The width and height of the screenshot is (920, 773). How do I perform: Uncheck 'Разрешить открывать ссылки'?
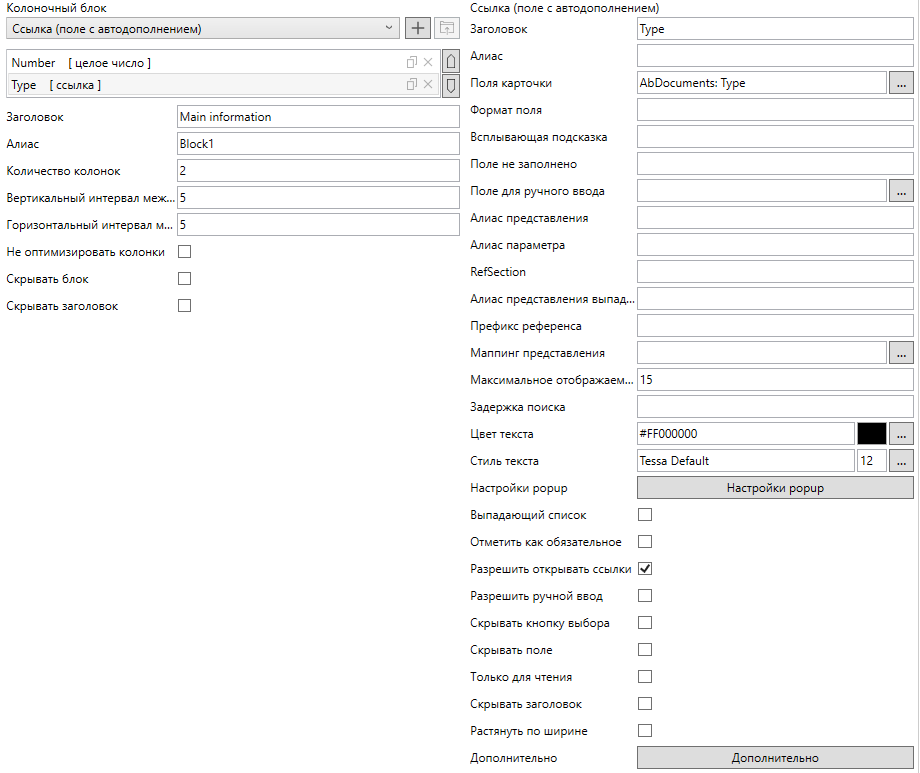(x=645, y=569)
